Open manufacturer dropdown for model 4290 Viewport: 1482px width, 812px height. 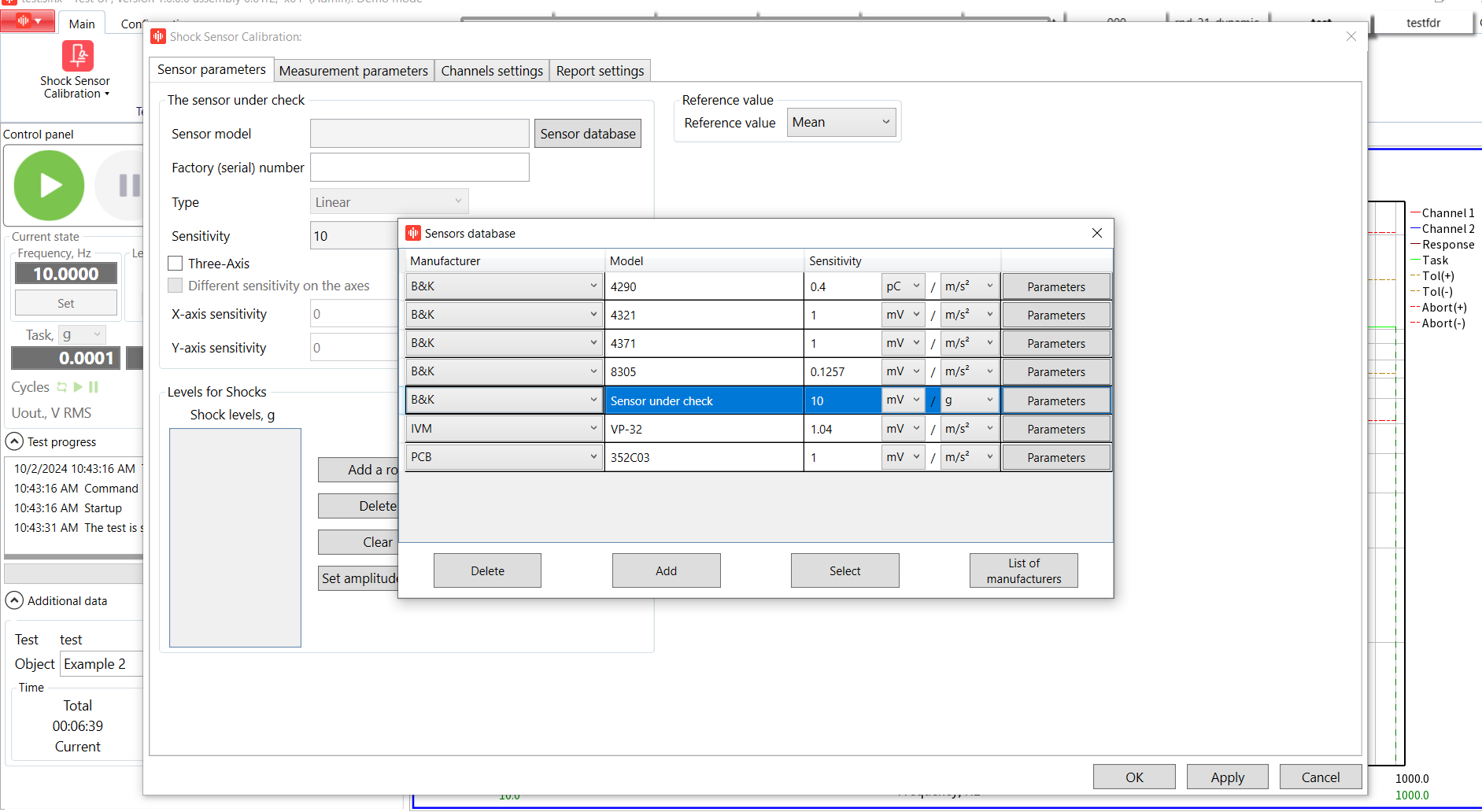coord(504,286)
